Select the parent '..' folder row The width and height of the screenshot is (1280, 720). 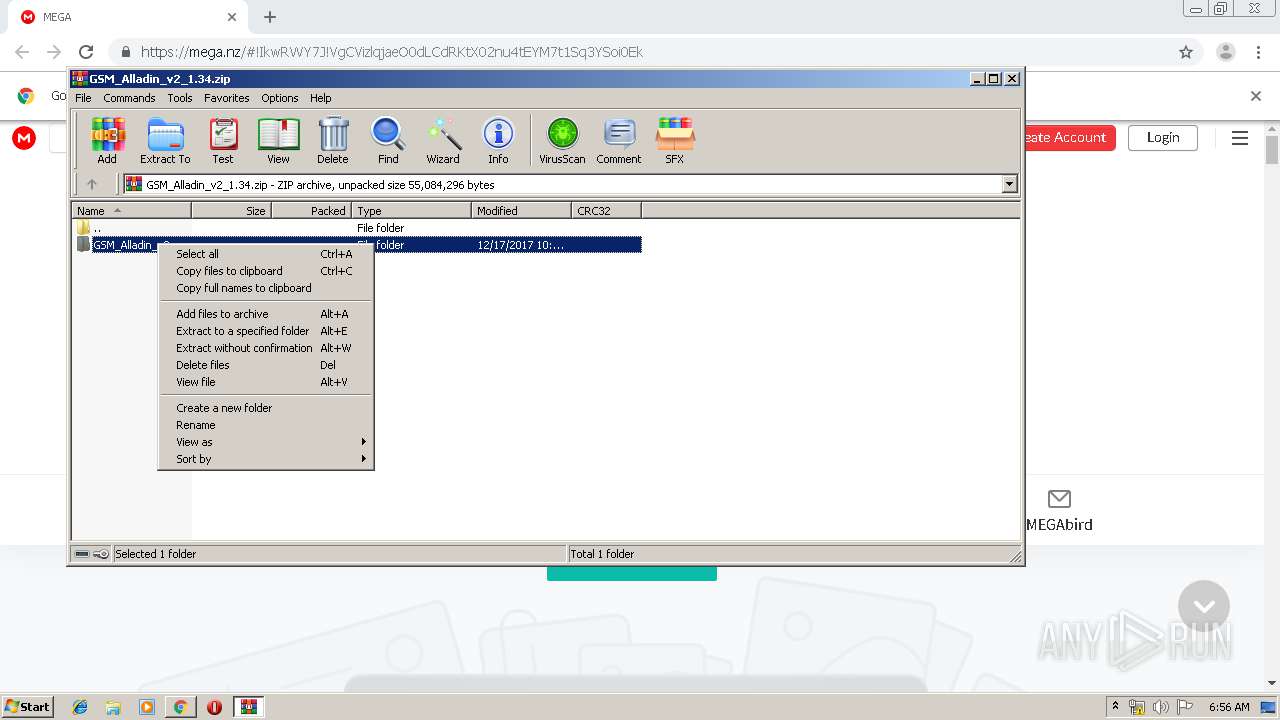(x=357, y=228)
